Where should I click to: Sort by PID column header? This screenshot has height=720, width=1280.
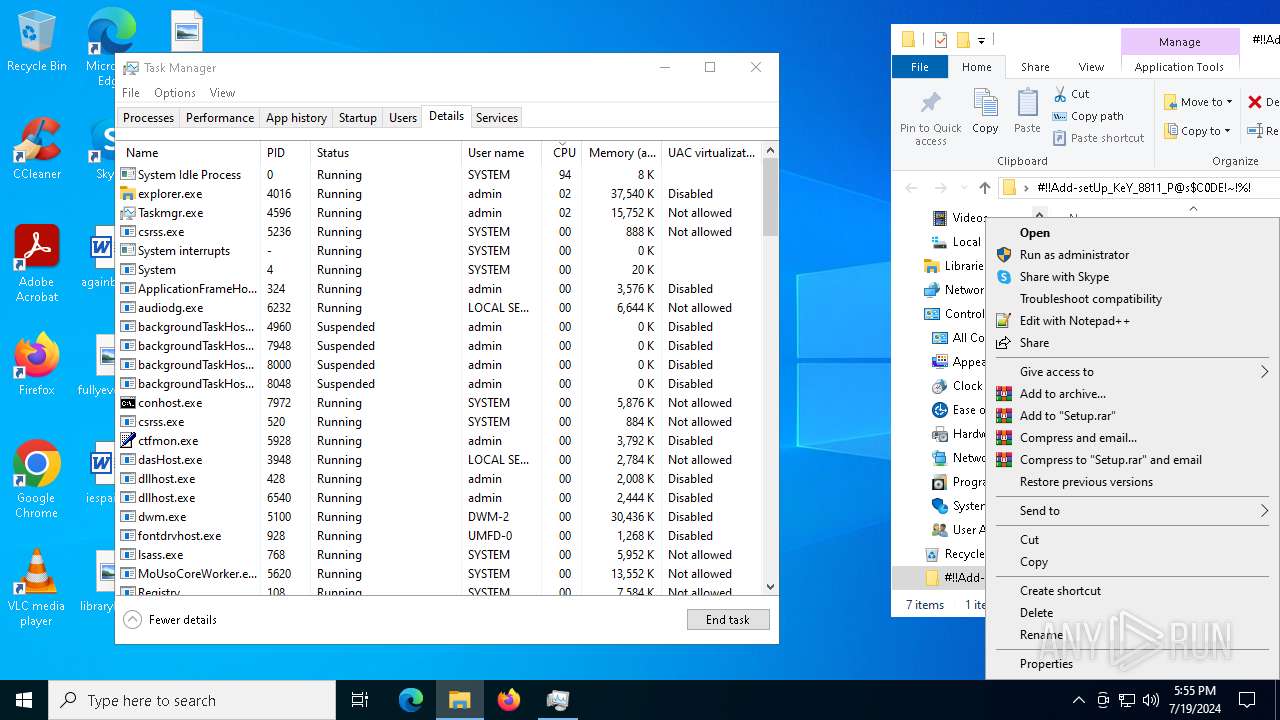(x=286, y=153)
